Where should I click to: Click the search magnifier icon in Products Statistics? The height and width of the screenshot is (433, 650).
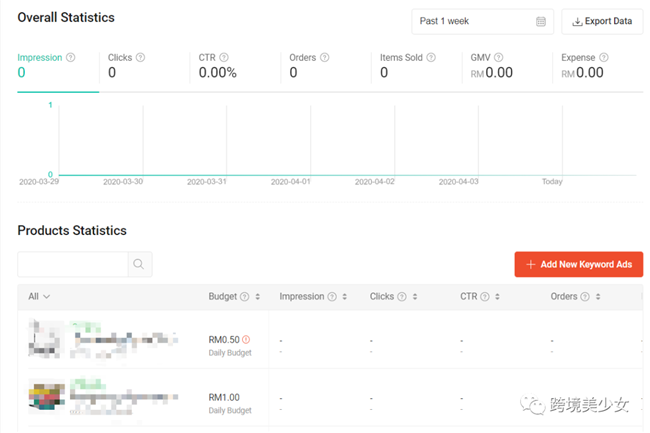click(140, 264)
